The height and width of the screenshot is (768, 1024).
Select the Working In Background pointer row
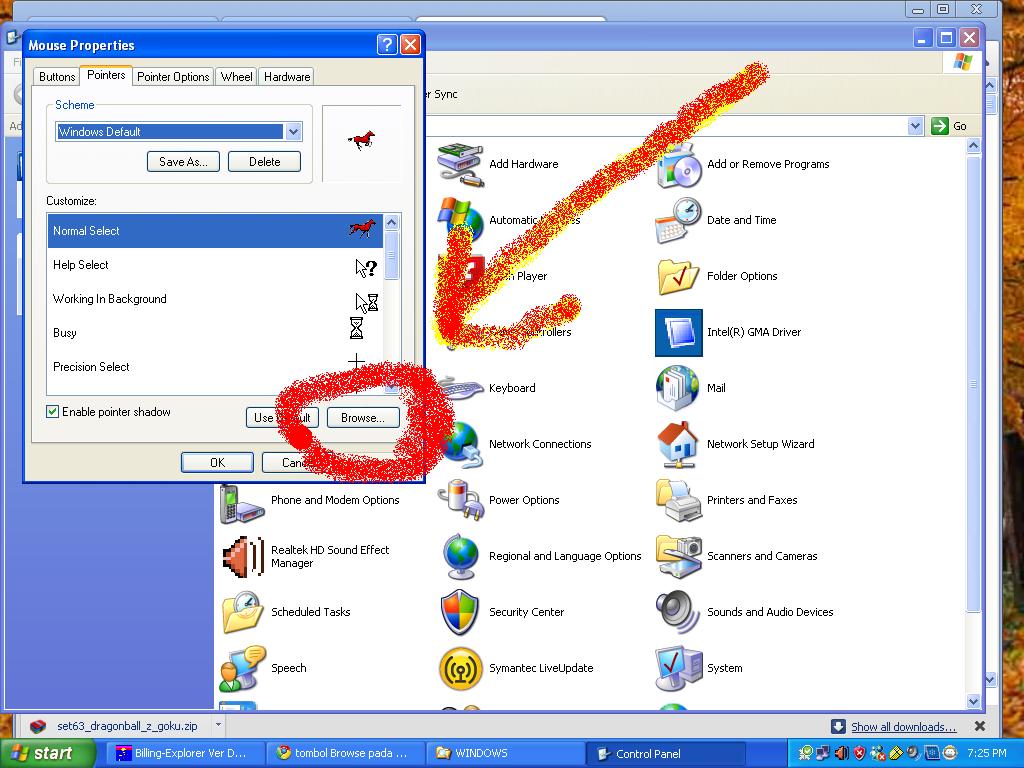click(215, 299)
